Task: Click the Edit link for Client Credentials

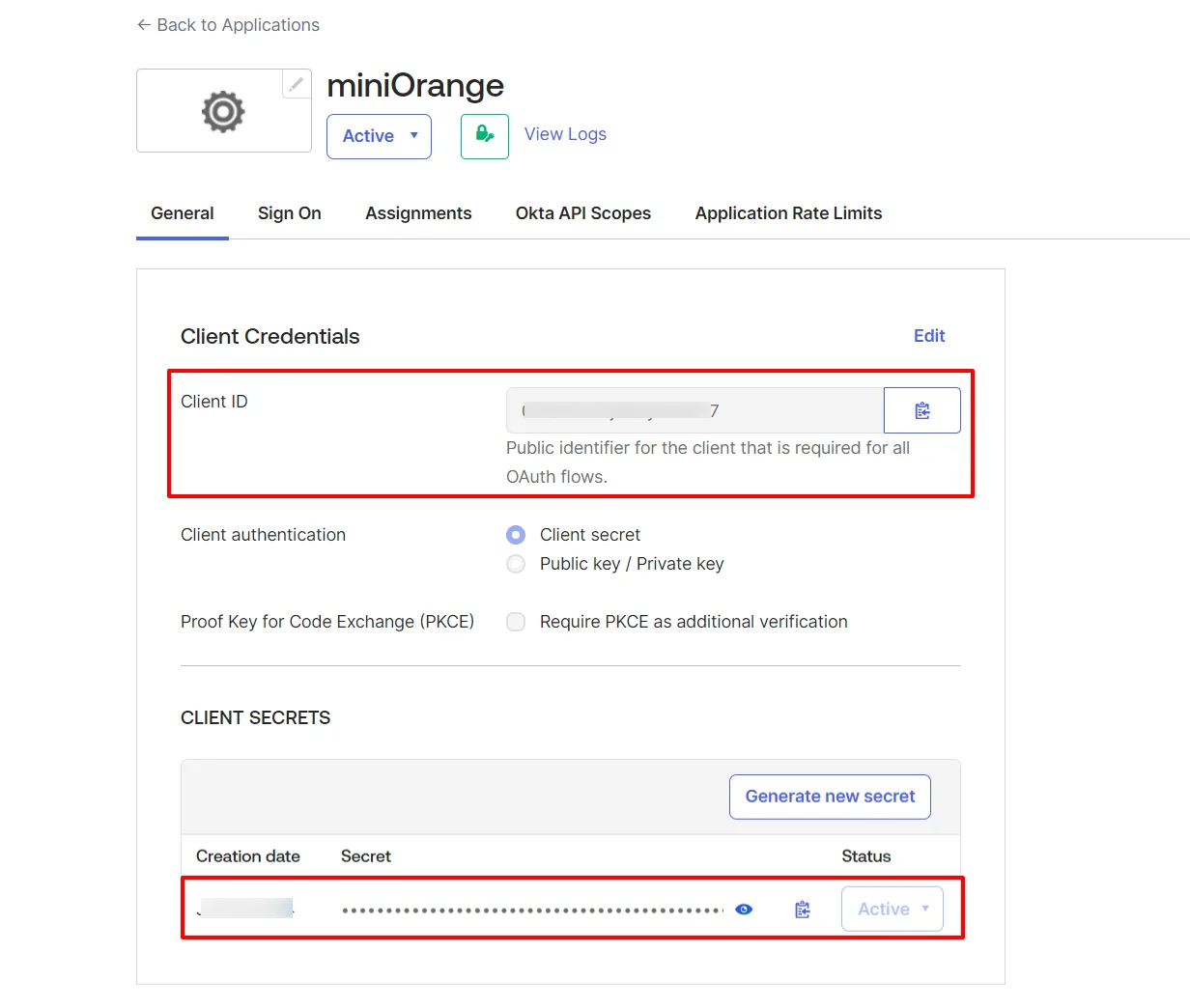Action: pos(928,336)
